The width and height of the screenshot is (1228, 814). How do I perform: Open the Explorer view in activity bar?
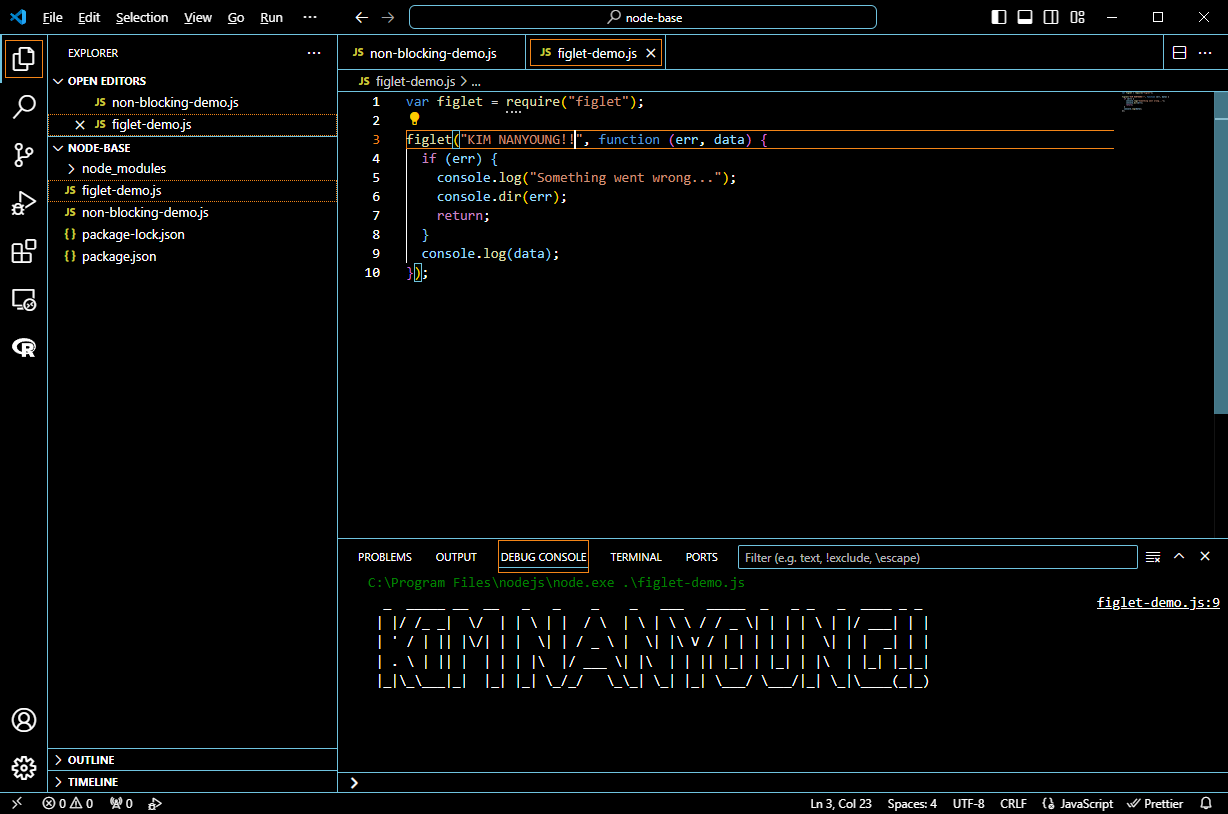click(x=24, y=59)
